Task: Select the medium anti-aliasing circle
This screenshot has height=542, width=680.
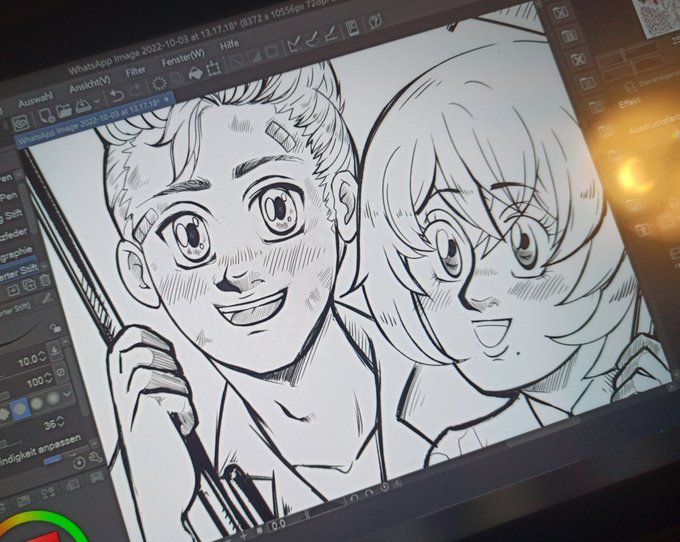Action: 37,403
